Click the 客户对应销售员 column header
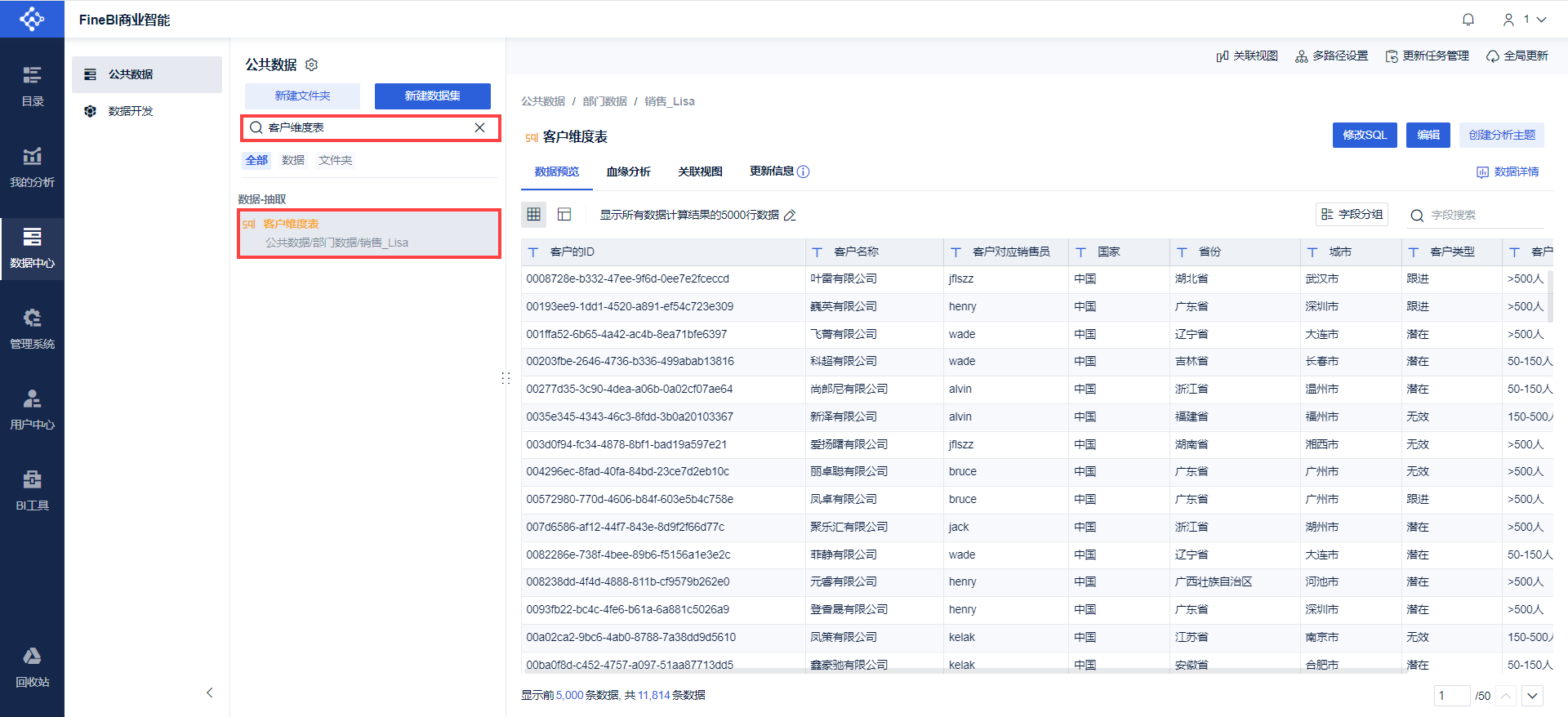This screenshot has width=1568, height=717. [x=1006, y=252]
